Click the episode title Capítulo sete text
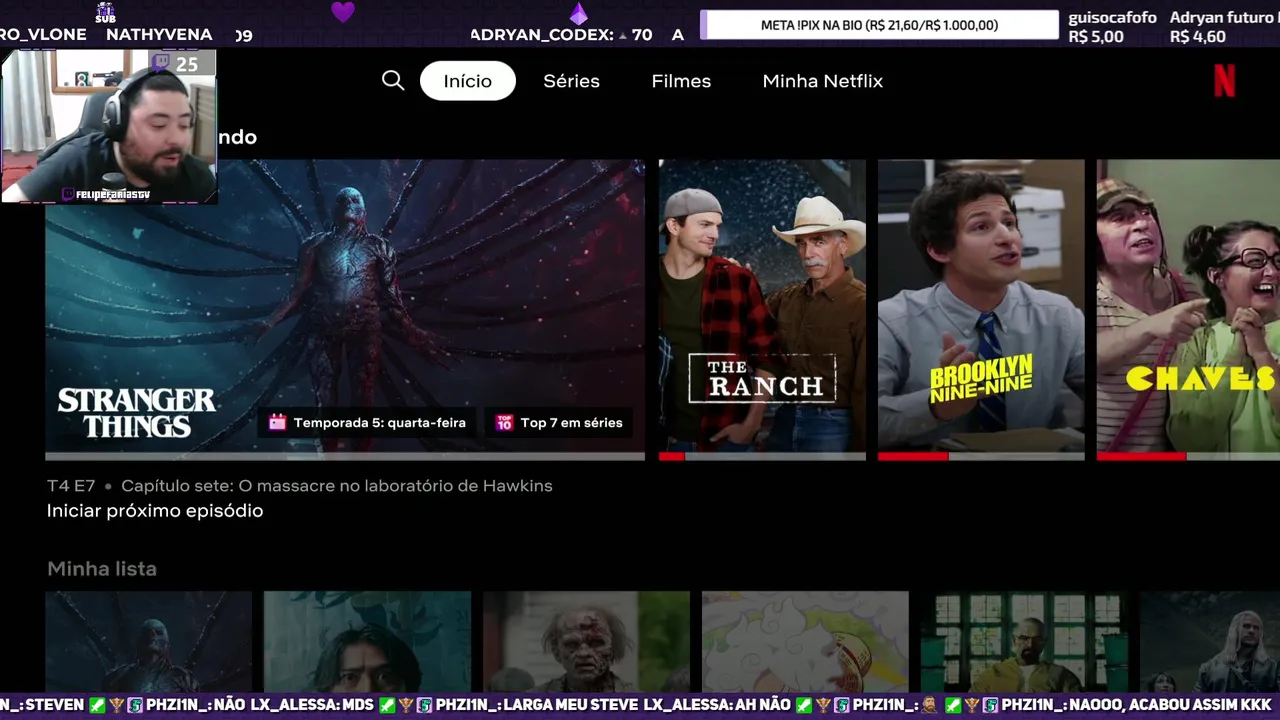Screen dimensions: 1280x720 [x=337, y=486]
